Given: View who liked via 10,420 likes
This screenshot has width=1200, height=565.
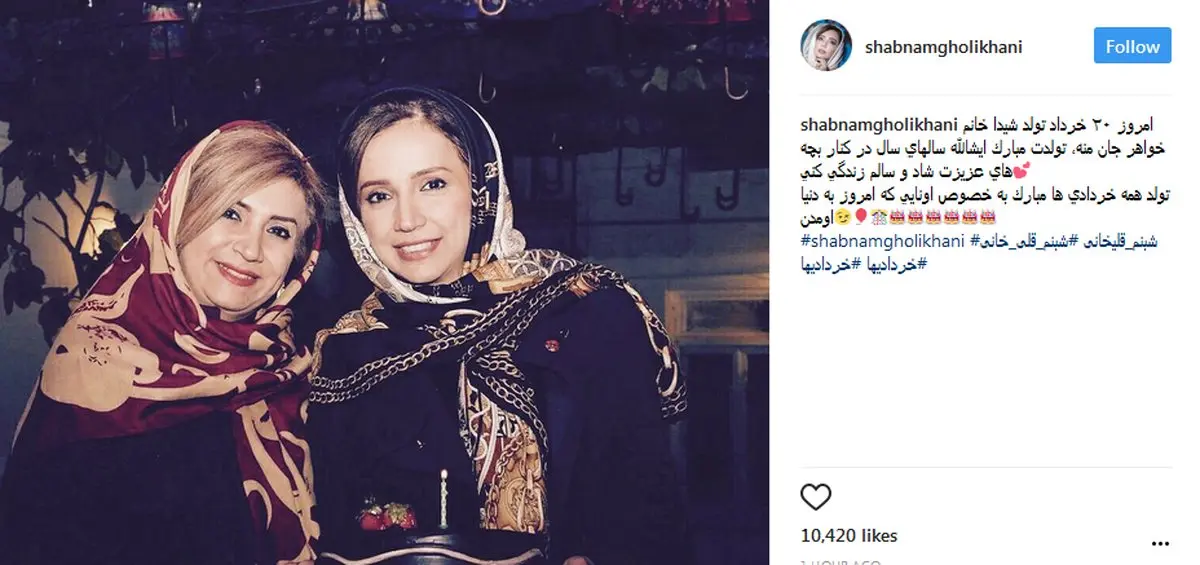Looking at the screenshot, I should click(850, 535).
